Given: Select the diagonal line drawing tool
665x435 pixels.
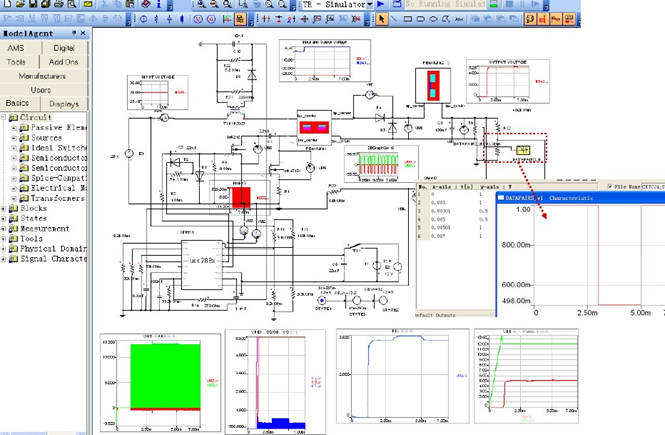Looking at the screenshot, I should [394, 19].
